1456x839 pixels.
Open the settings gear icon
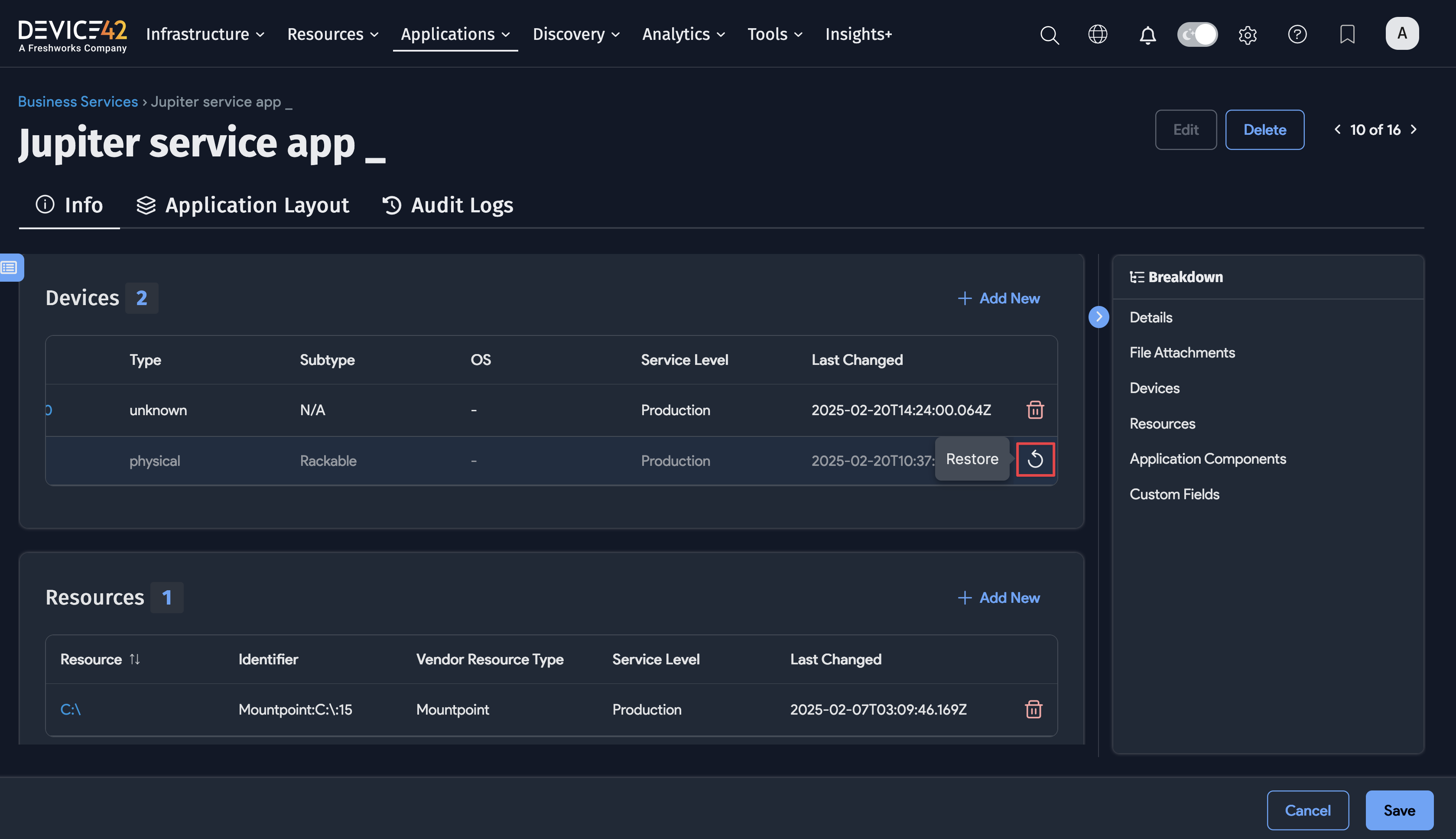coord(1248,35)
